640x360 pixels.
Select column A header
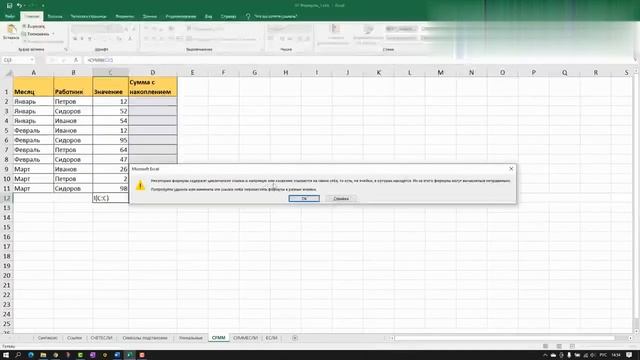coord(33,72)
